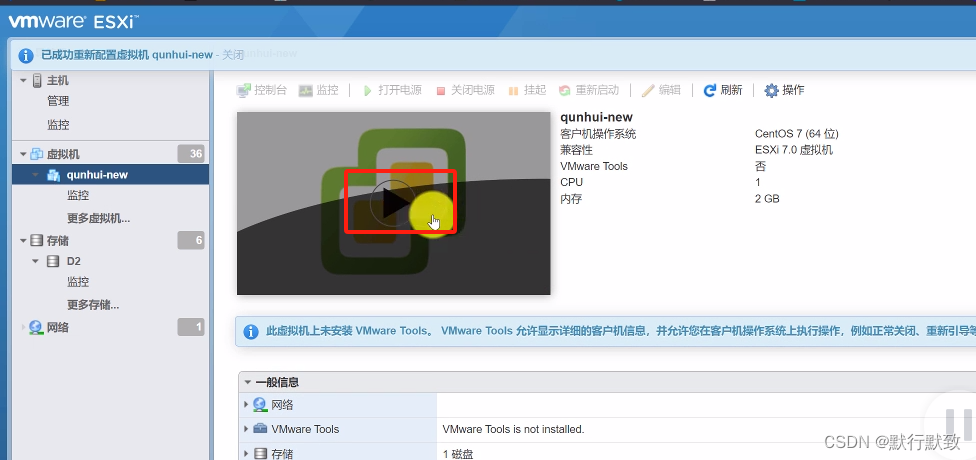Suspend the VM using 挂起
Image resolution: width=976 pixels, height=460 pixels.
point(527,90)
